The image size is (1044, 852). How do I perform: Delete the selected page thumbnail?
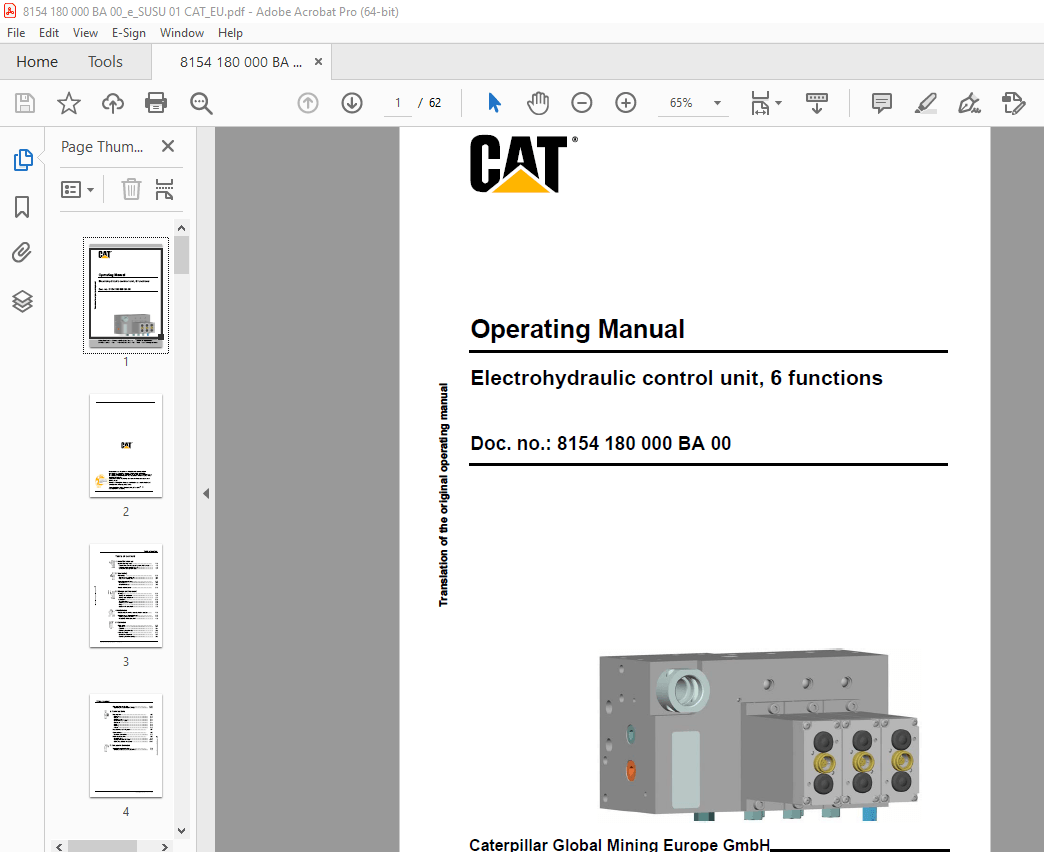click(x=131, y=189)
